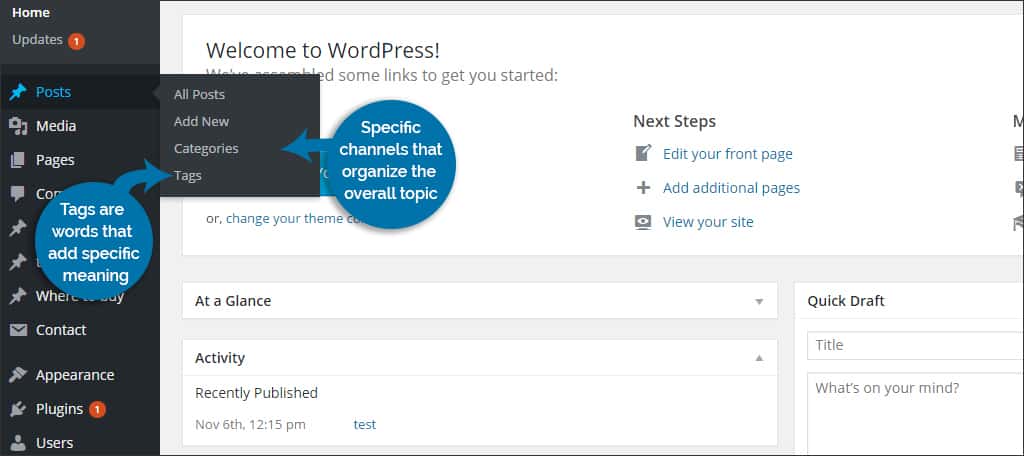The height and width of the screenshot is (456, 1024).
Task: Open the Plugins menu
Action: [x=59, y=409]
